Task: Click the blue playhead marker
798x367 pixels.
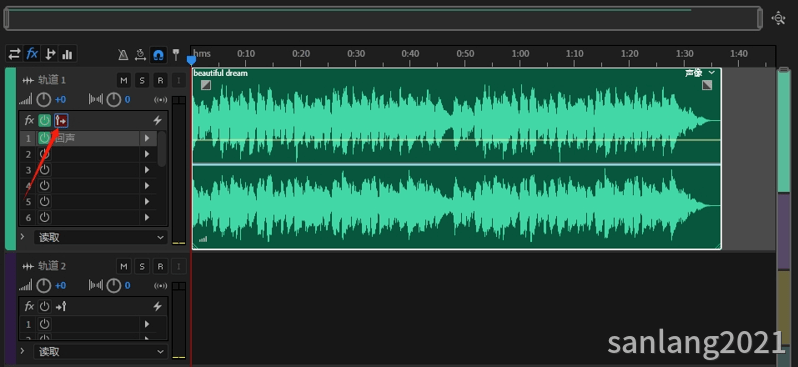Action: [191, 60]
